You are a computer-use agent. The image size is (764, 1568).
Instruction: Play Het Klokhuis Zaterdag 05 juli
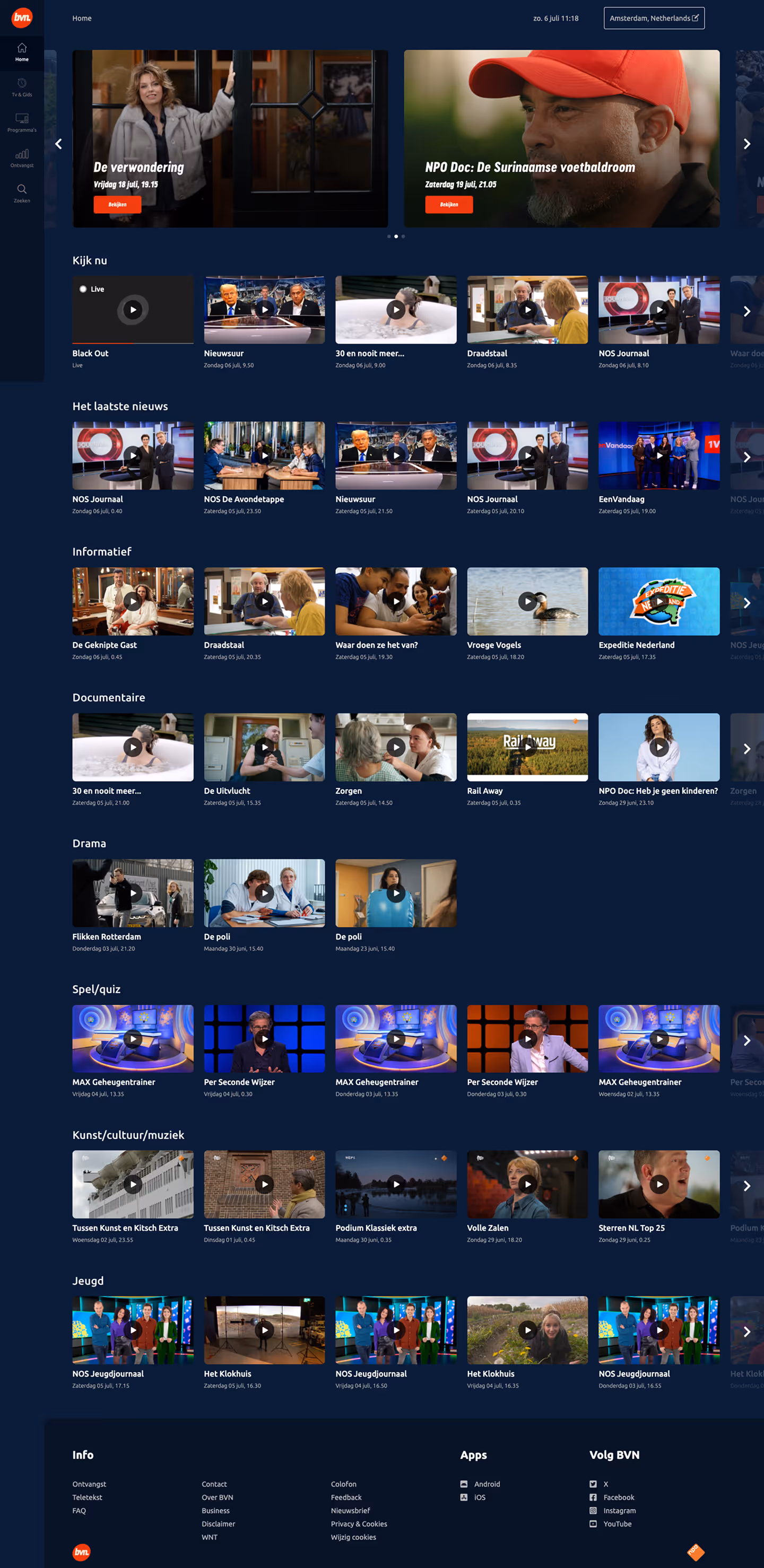coord(264,1330)
